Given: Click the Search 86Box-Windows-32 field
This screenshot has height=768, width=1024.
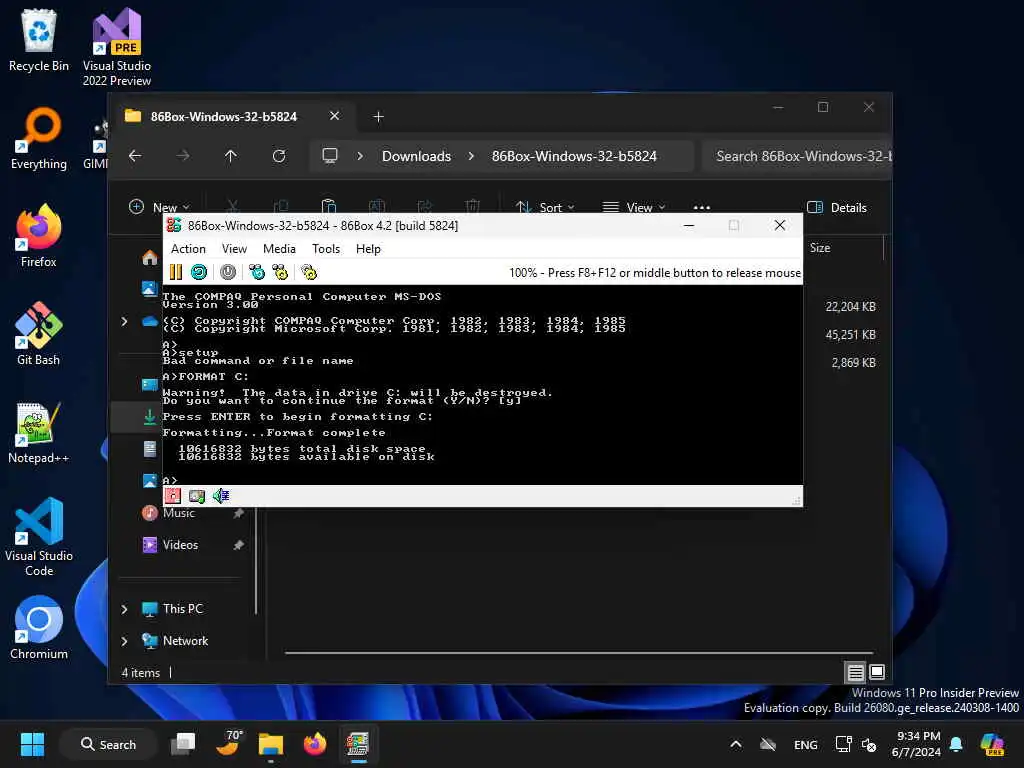Looking at the screenshot, I should (797, 156).
